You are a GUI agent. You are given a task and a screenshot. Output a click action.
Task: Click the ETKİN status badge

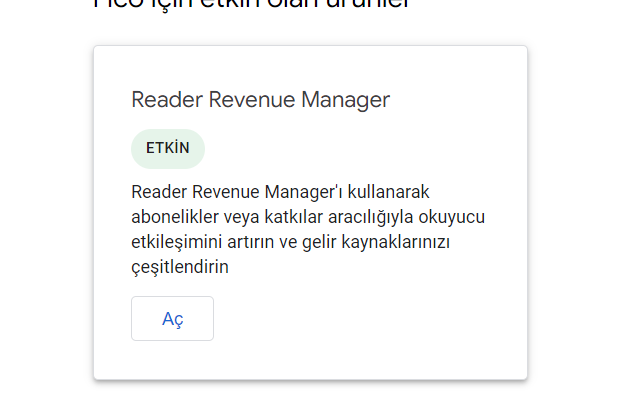pos(168,149)
